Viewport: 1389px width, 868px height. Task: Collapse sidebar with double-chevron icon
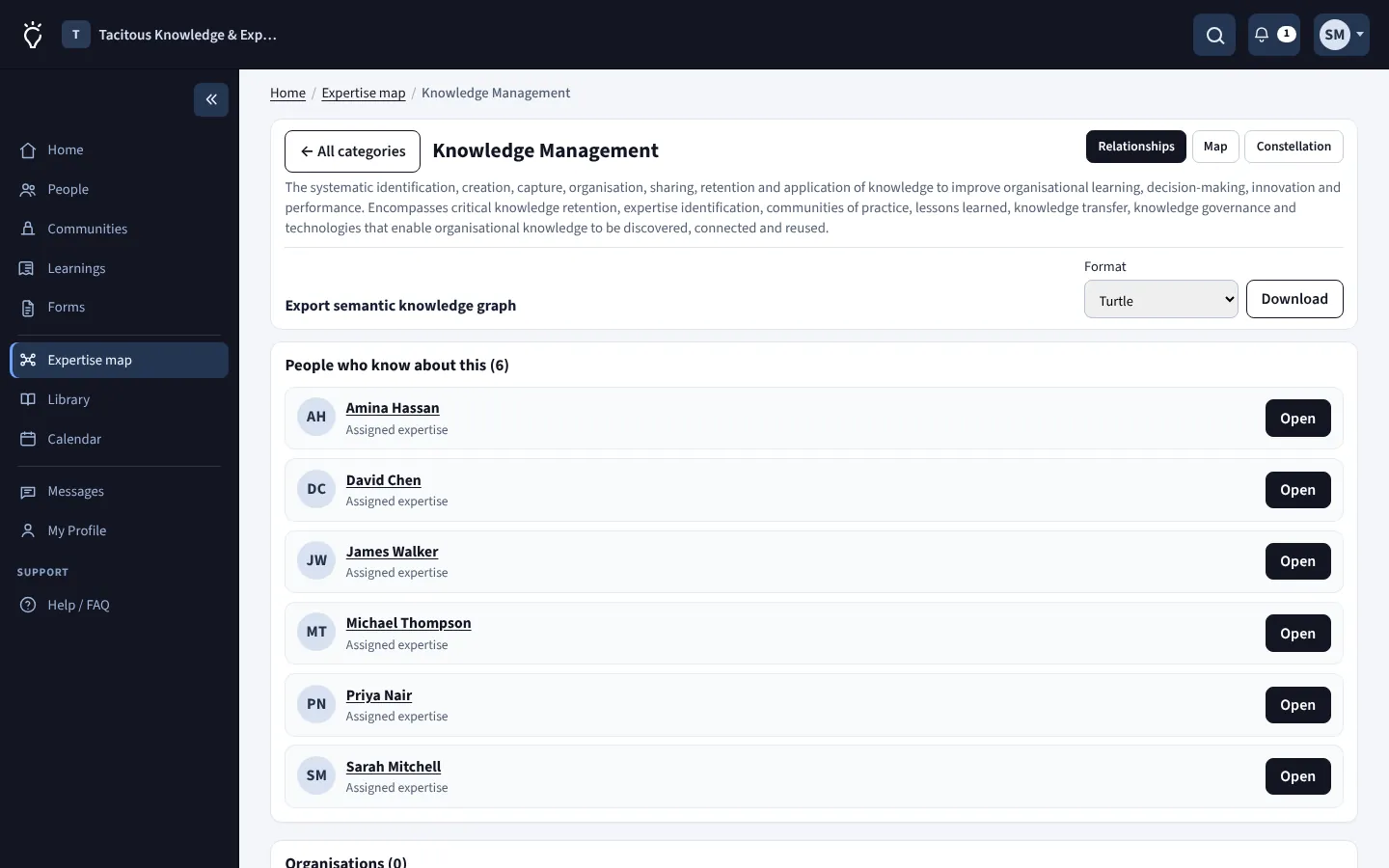click(211, 99)
